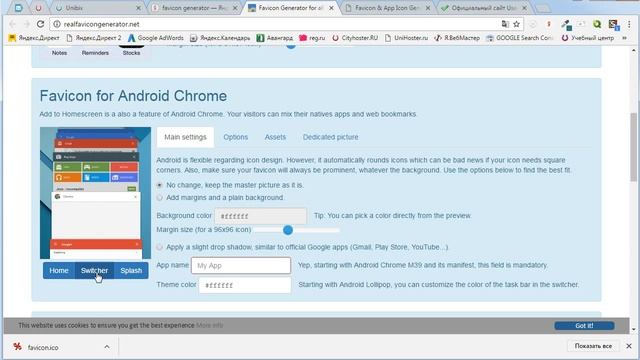Show the Switcher preview
Viewport: 640px width, 360px height.
coord(94,271)
